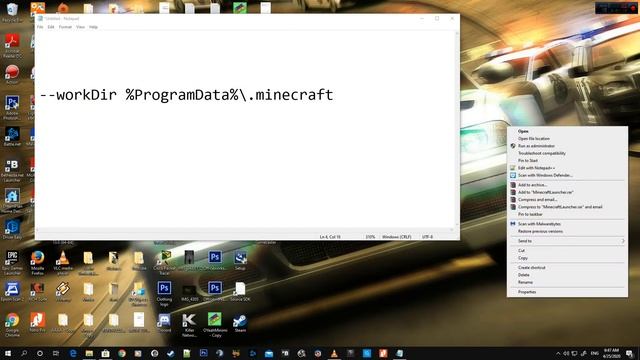Select the Steam desktop shortcut

click(x=240, y=322)
